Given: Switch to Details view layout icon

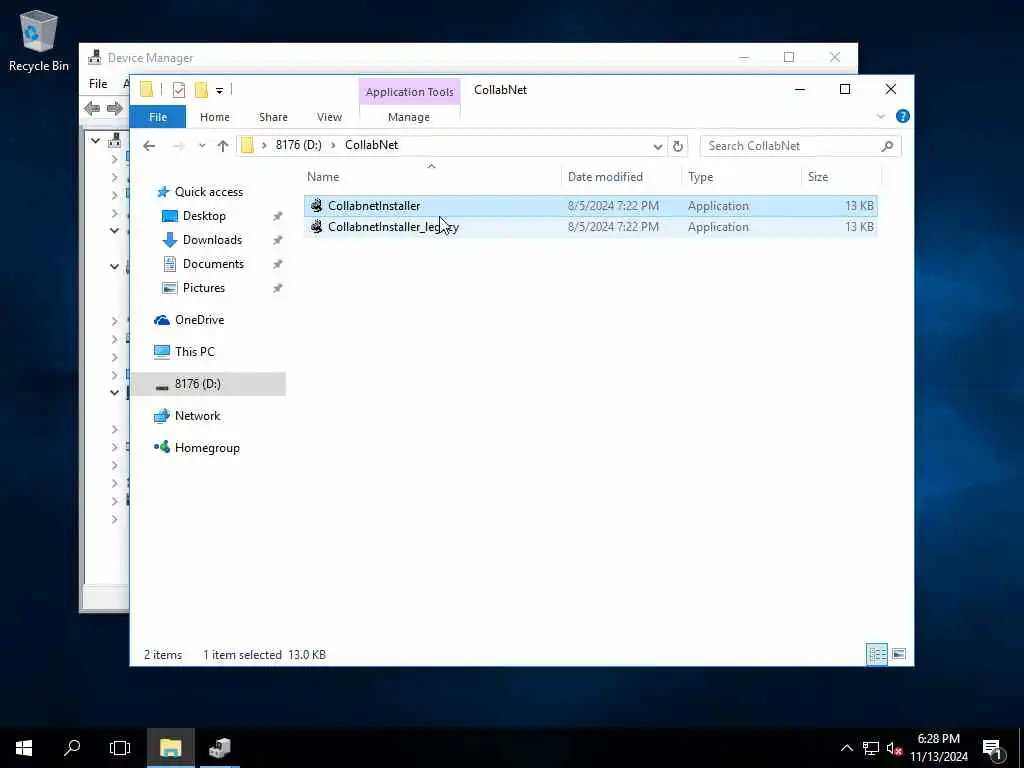Looking at the screenshot, I should click(x=877, y=654).
